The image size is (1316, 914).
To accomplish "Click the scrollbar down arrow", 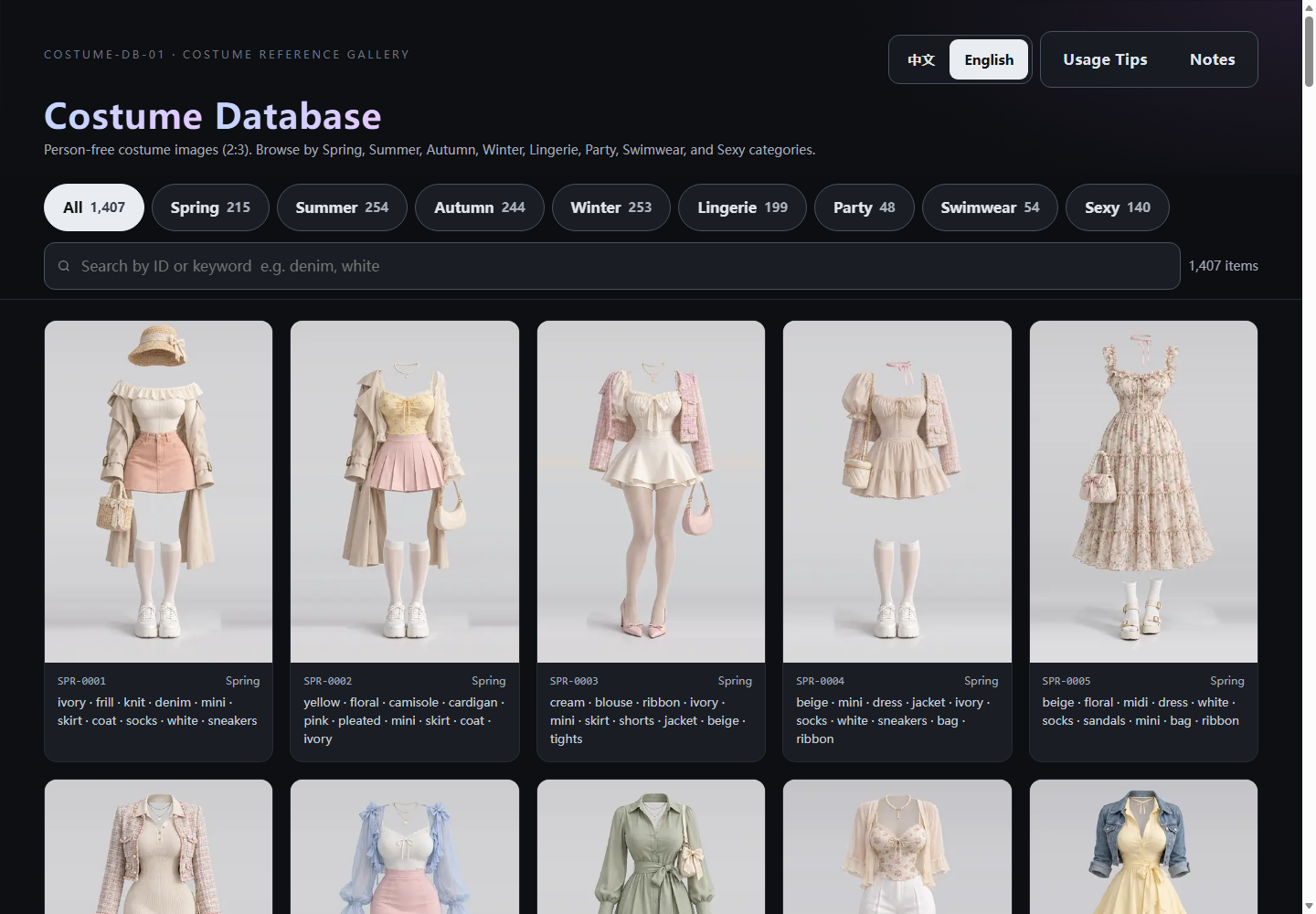I will [1309, 907].
